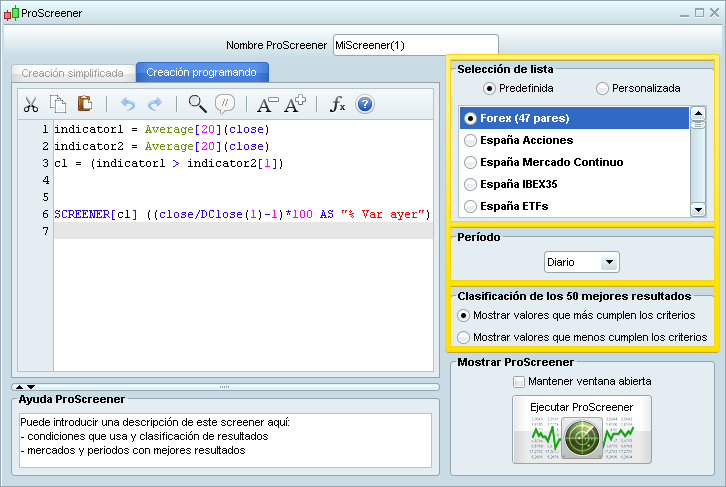Redo the last code edit
Screen dimensions: 726x487
(155, 104)
